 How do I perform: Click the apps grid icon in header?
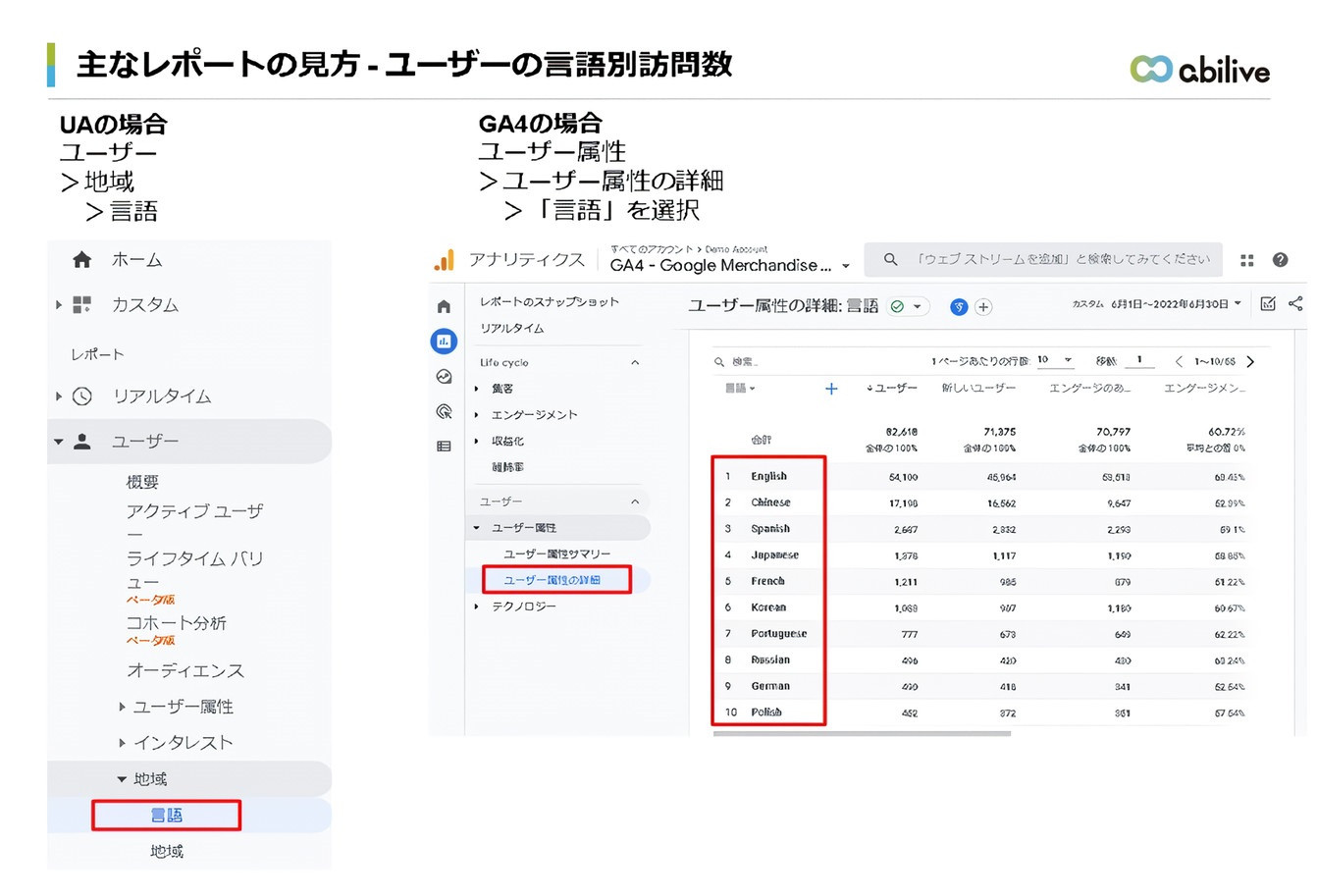click(x=1247, y=260)
